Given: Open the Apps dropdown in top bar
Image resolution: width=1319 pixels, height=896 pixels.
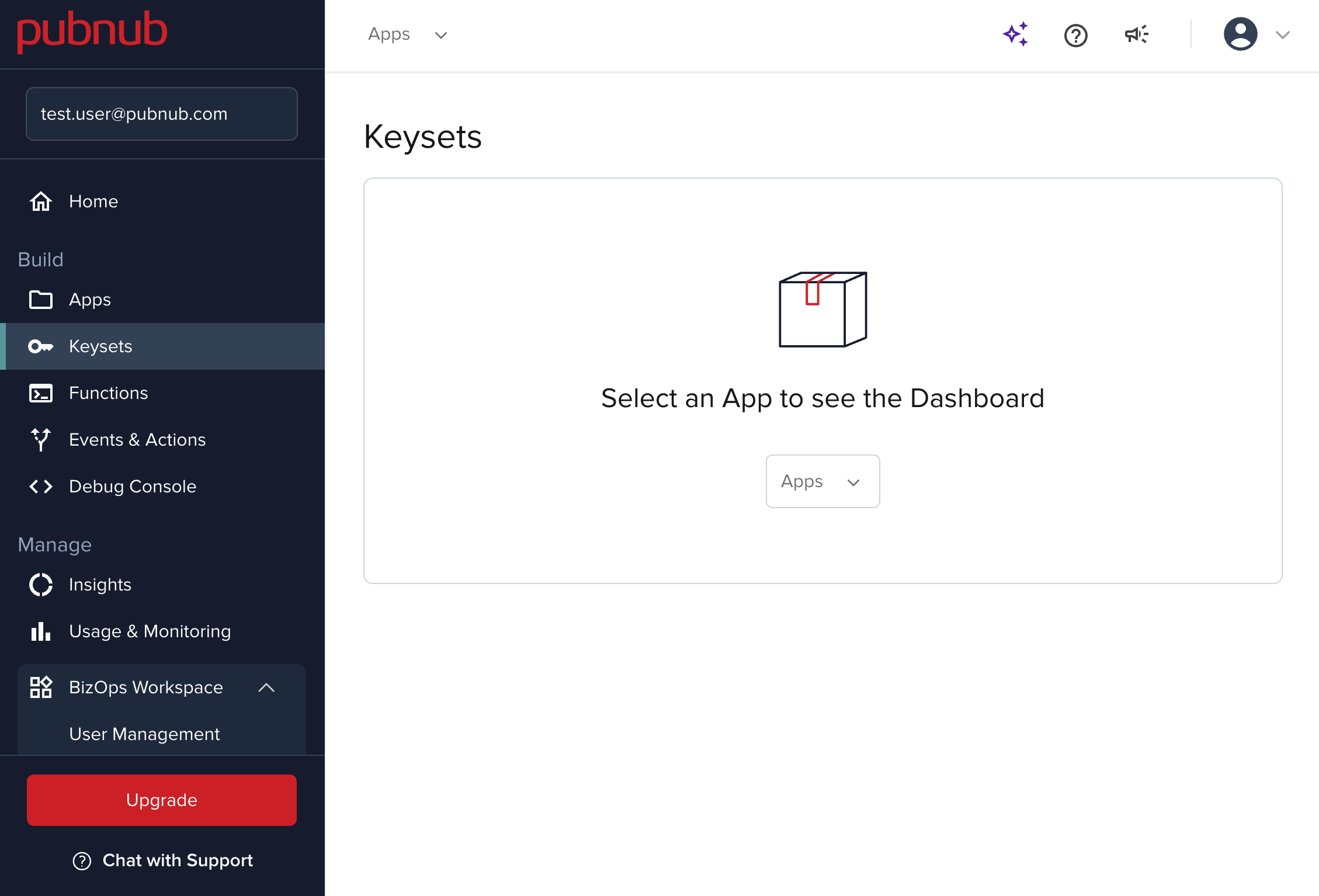Looking at the screenshot, I should click(408, 34).
